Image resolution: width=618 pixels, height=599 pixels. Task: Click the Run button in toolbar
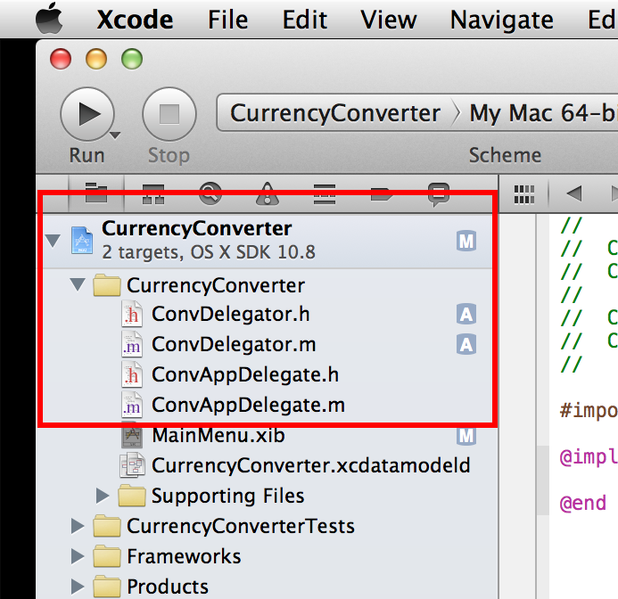click(x=87, y=115)
